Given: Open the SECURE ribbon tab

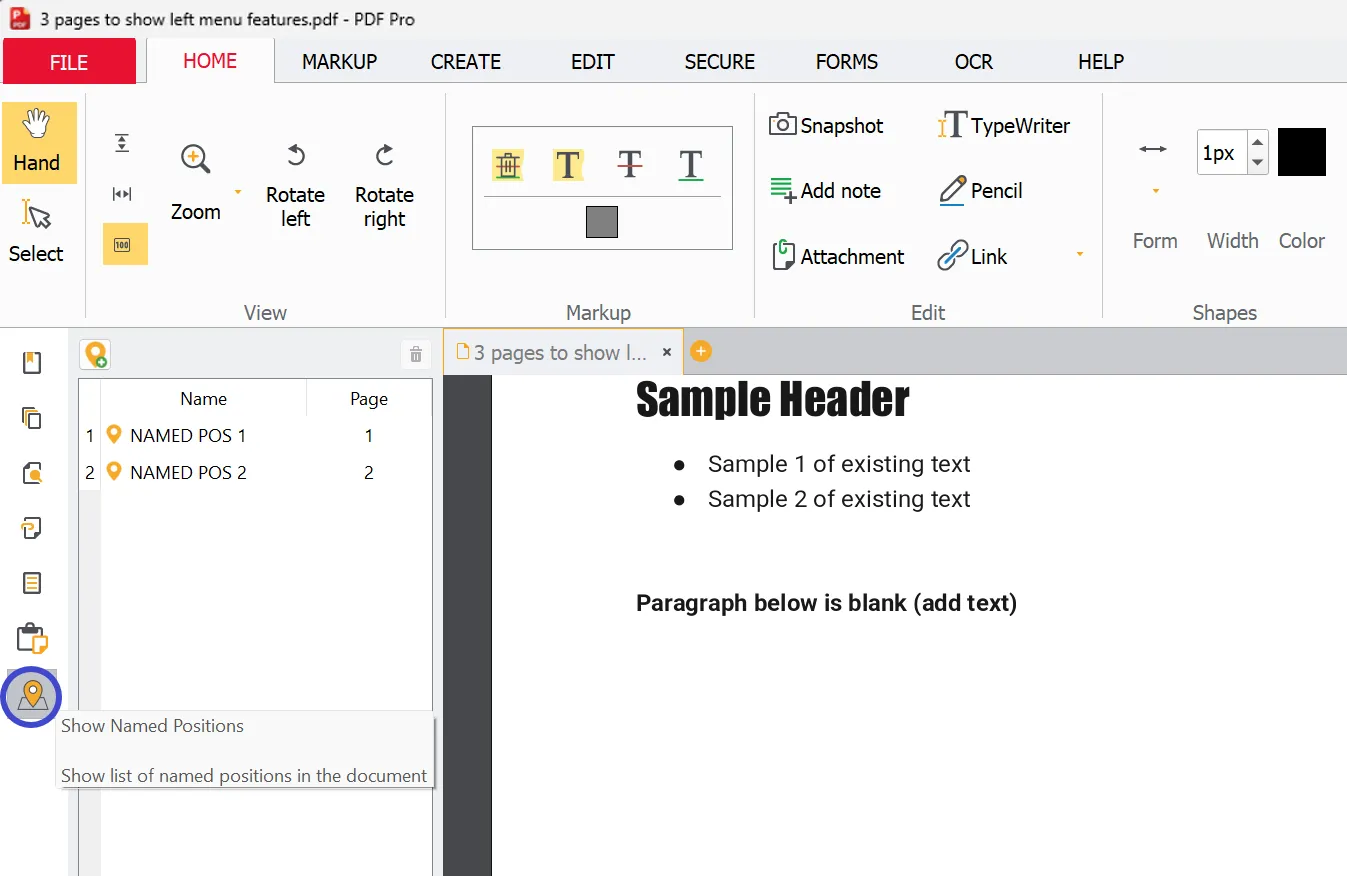Looking at the screenshot, I should (x=720, y=62).
